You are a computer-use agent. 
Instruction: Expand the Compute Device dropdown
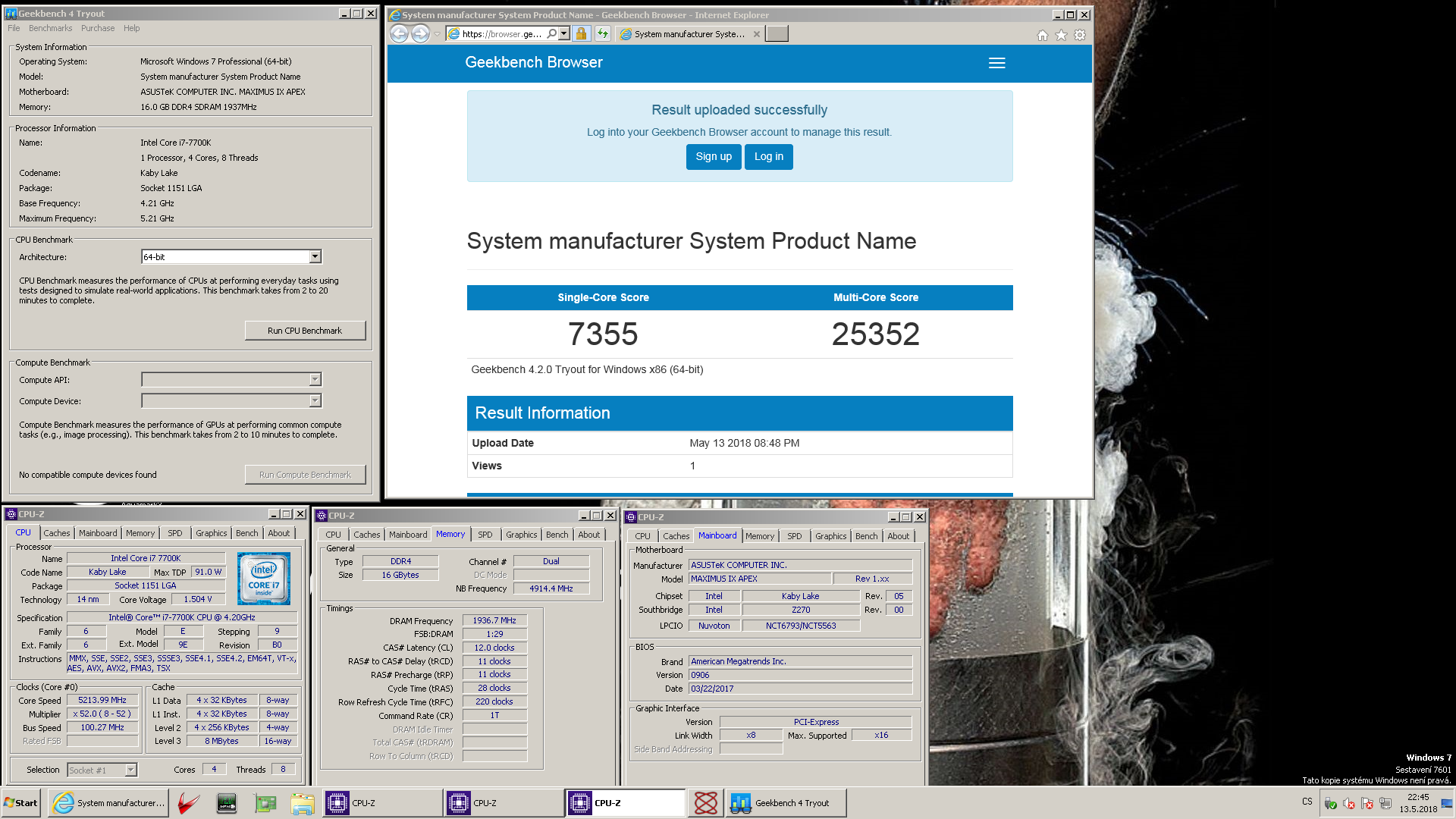point(315,400)
